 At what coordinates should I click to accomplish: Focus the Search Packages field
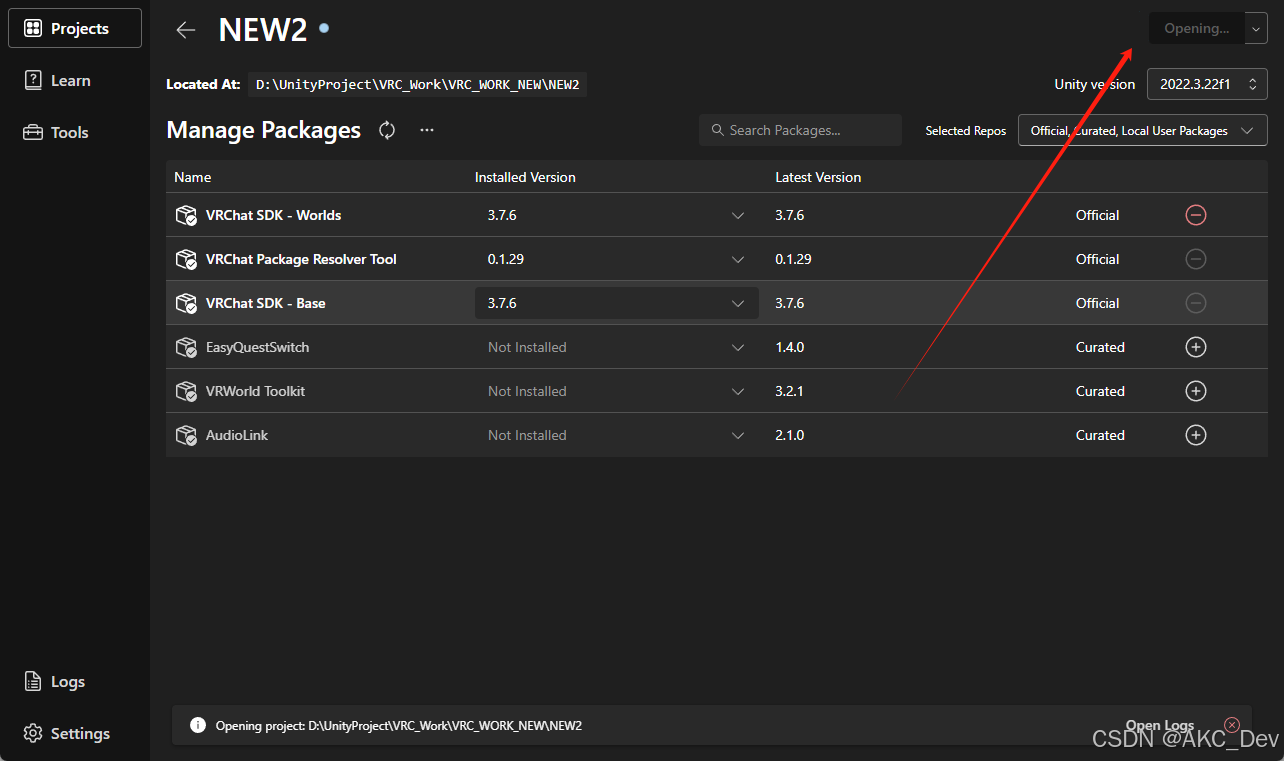(x=800, y=130)
